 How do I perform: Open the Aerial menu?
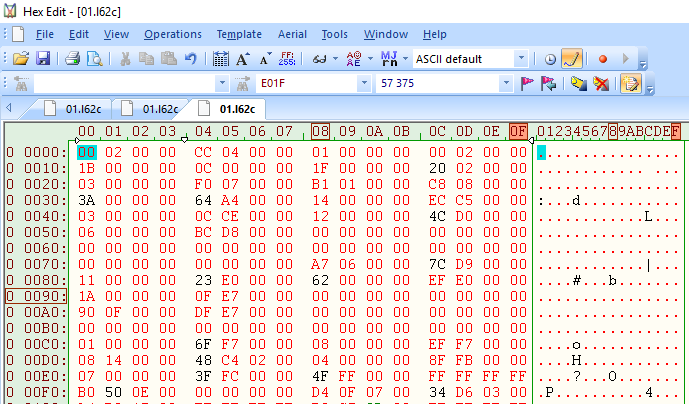point(292,34)
